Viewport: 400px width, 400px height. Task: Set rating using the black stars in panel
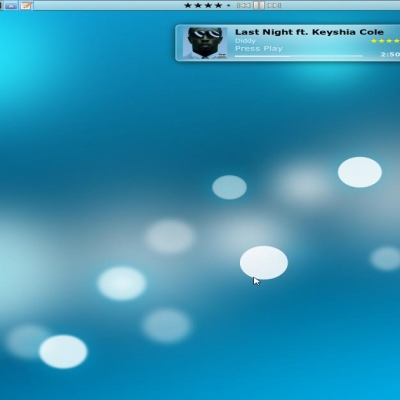tap(207, 5)
